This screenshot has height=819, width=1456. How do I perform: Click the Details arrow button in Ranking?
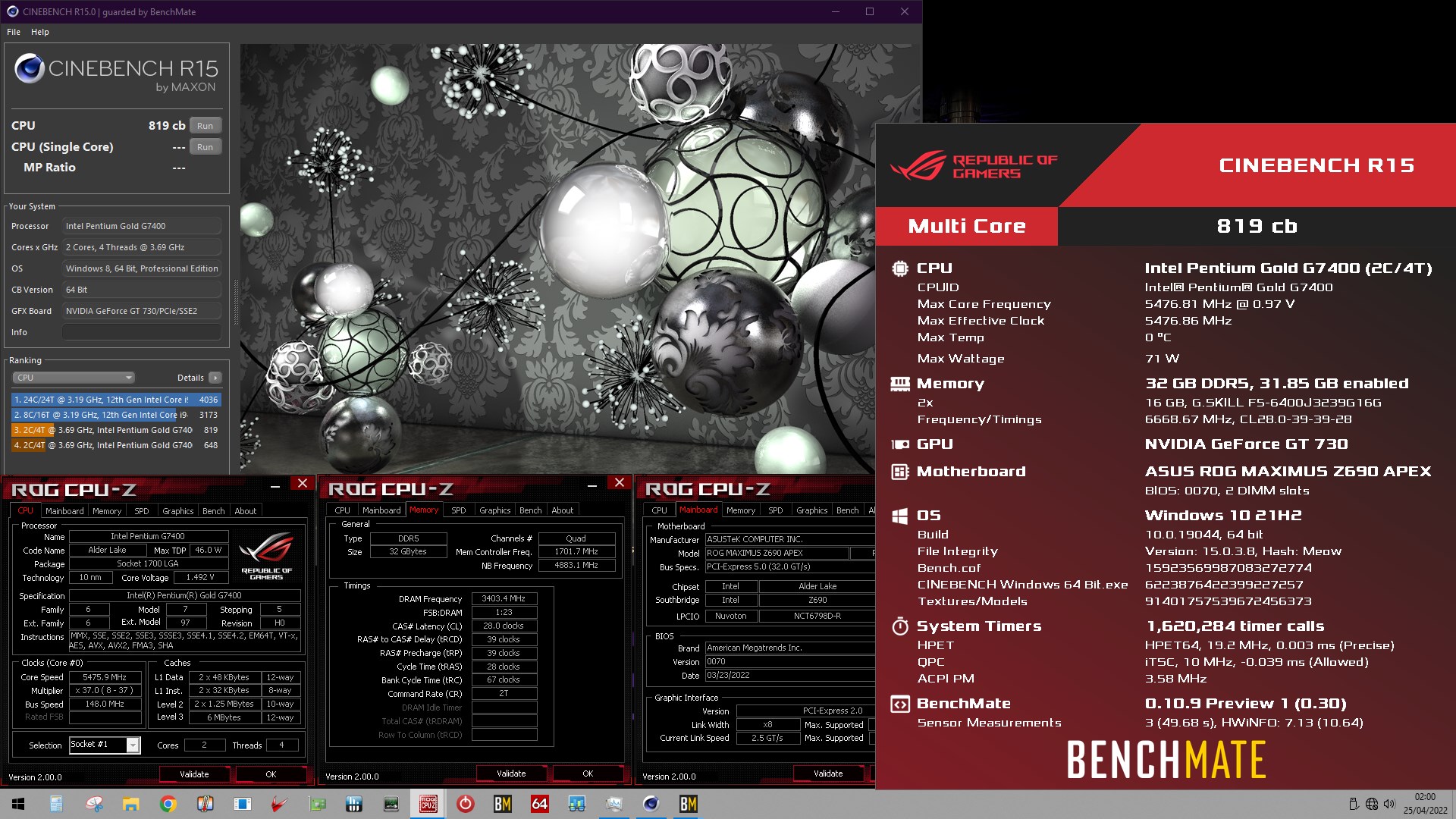click(x=215, y=378)
